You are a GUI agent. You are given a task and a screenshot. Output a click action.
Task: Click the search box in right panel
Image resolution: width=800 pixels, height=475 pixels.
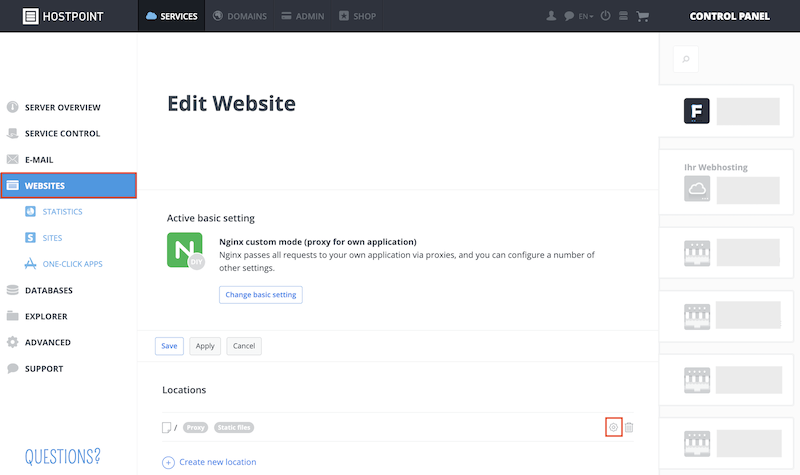pos(686,59)
